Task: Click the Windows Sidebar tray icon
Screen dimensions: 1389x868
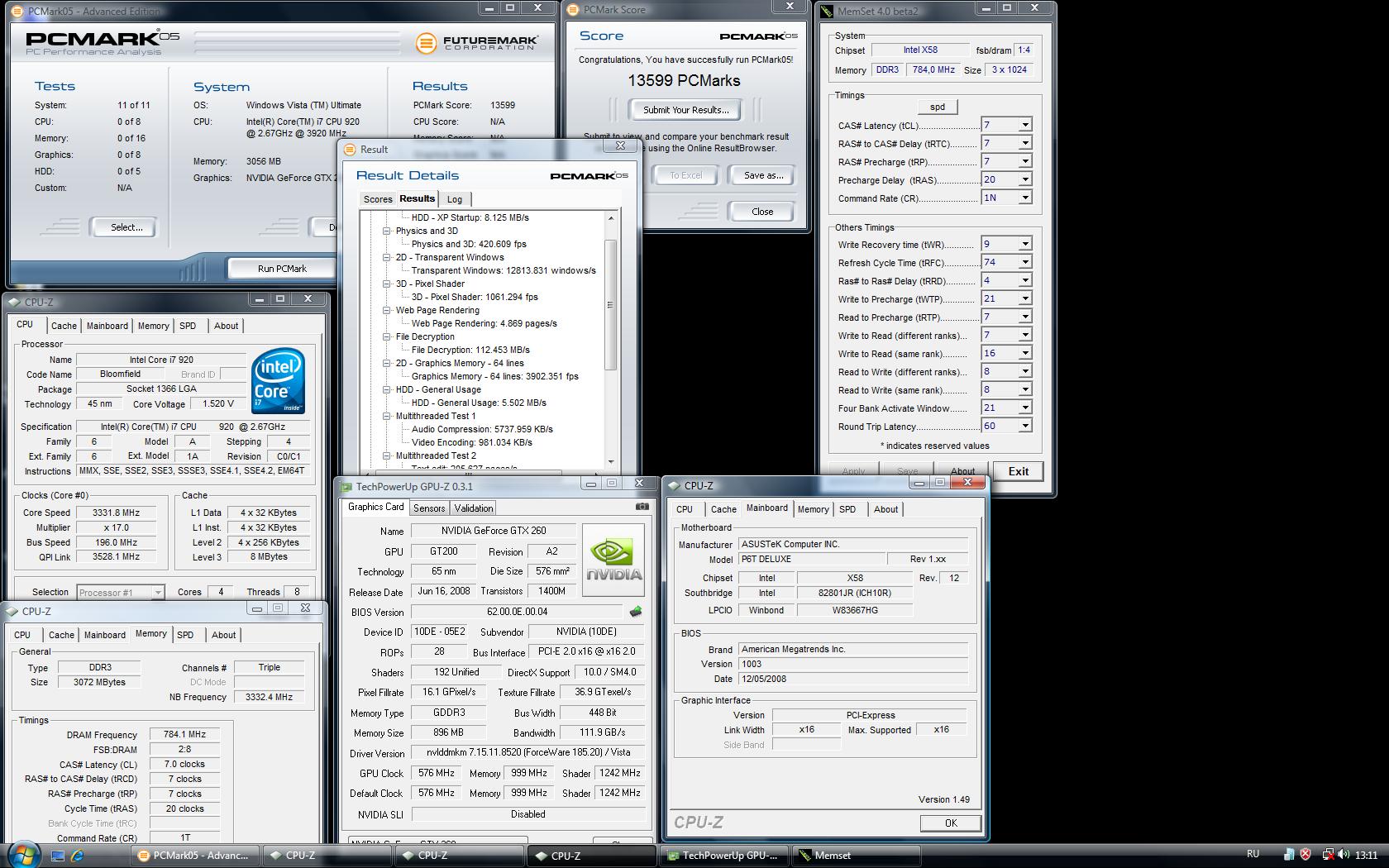Action: 1288,855
